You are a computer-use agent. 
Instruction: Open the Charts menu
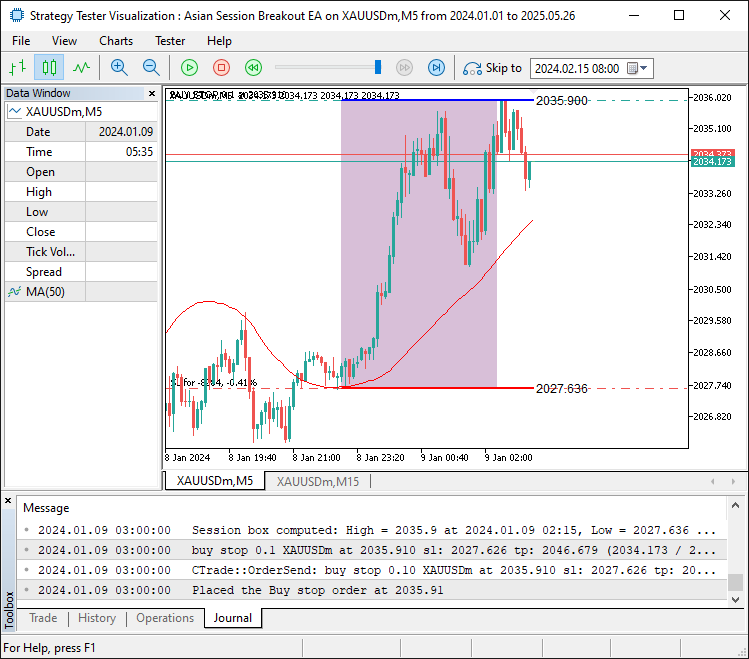[x=116, y=41]
